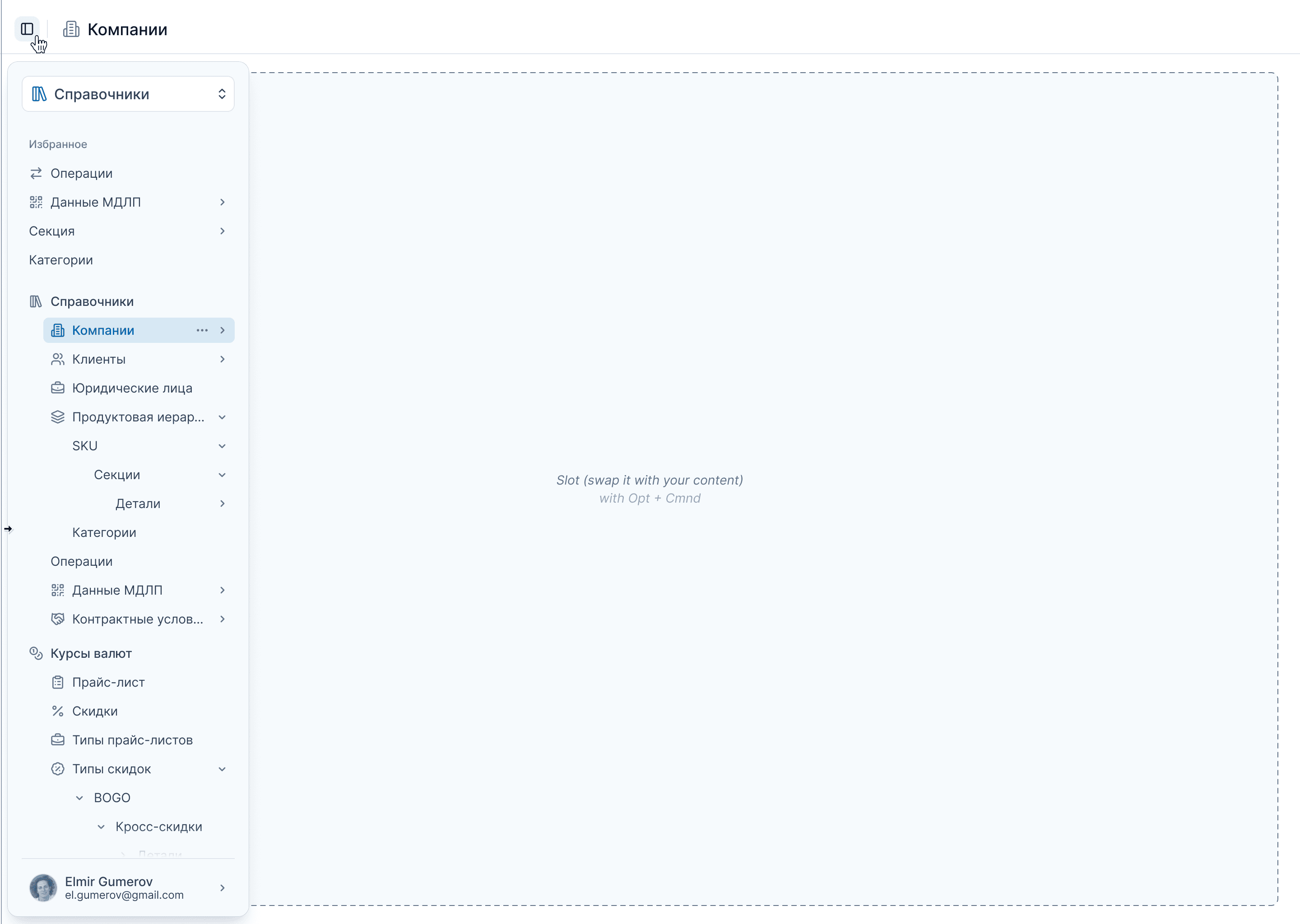Screen dimensions: 1300x924
Task: Open the three-dots menu for Компании
Action: pos(202,330)
